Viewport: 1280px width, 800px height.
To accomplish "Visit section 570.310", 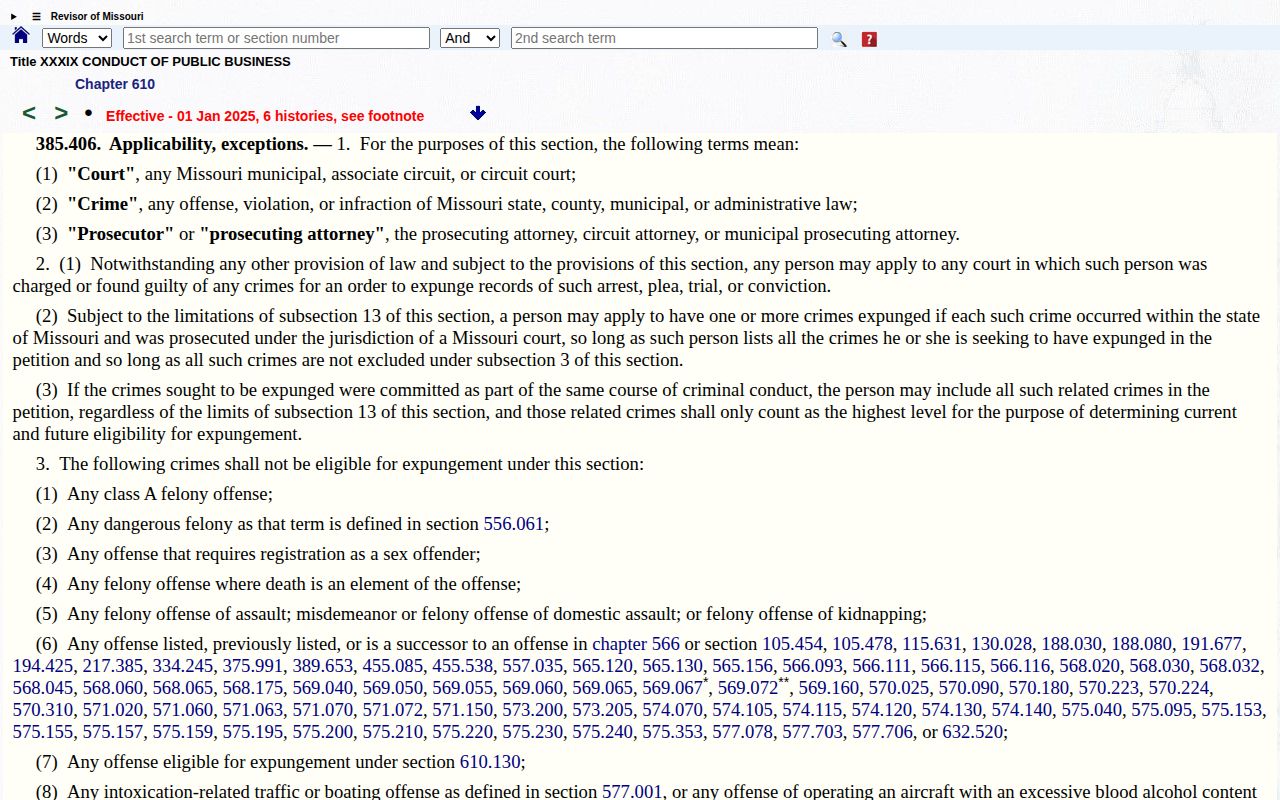I will (x=43, y=710).
